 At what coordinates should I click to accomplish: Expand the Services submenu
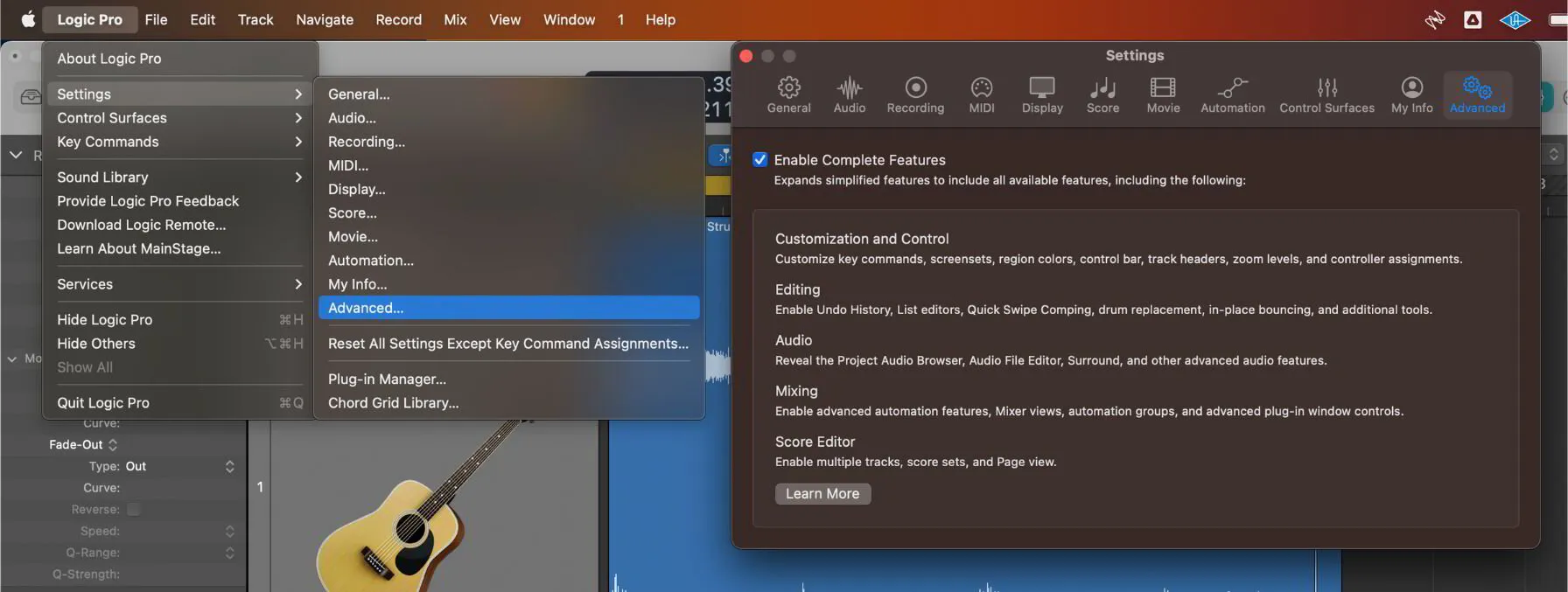[178, 283]
